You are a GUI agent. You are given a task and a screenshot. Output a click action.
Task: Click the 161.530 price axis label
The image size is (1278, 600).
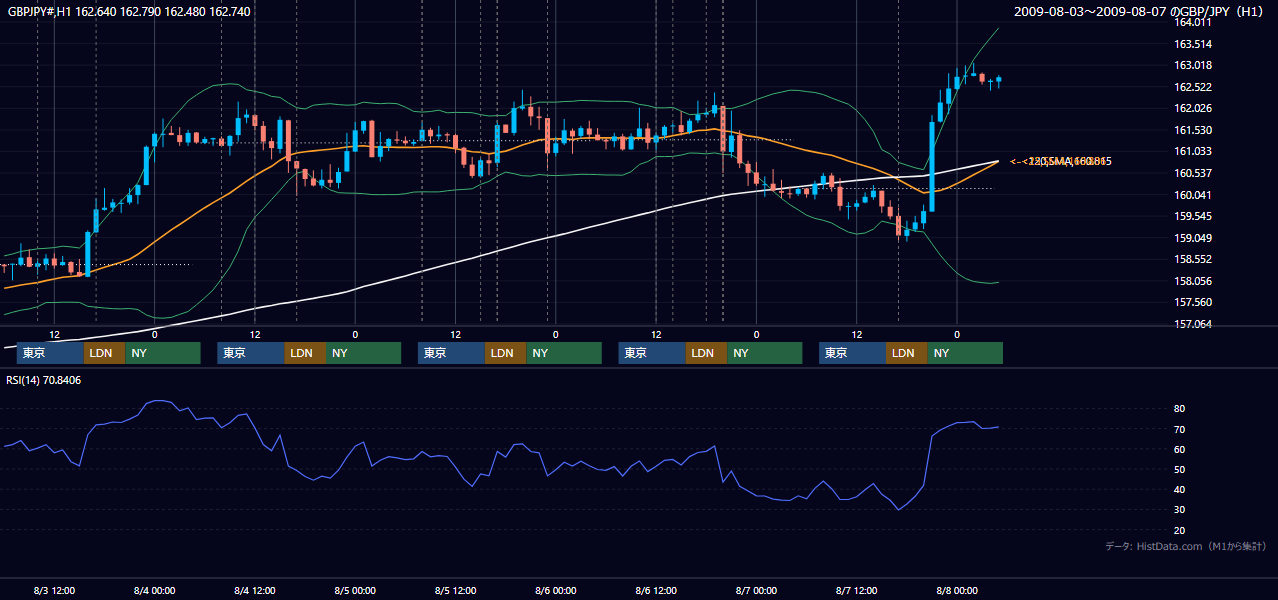pos(1193,131)
